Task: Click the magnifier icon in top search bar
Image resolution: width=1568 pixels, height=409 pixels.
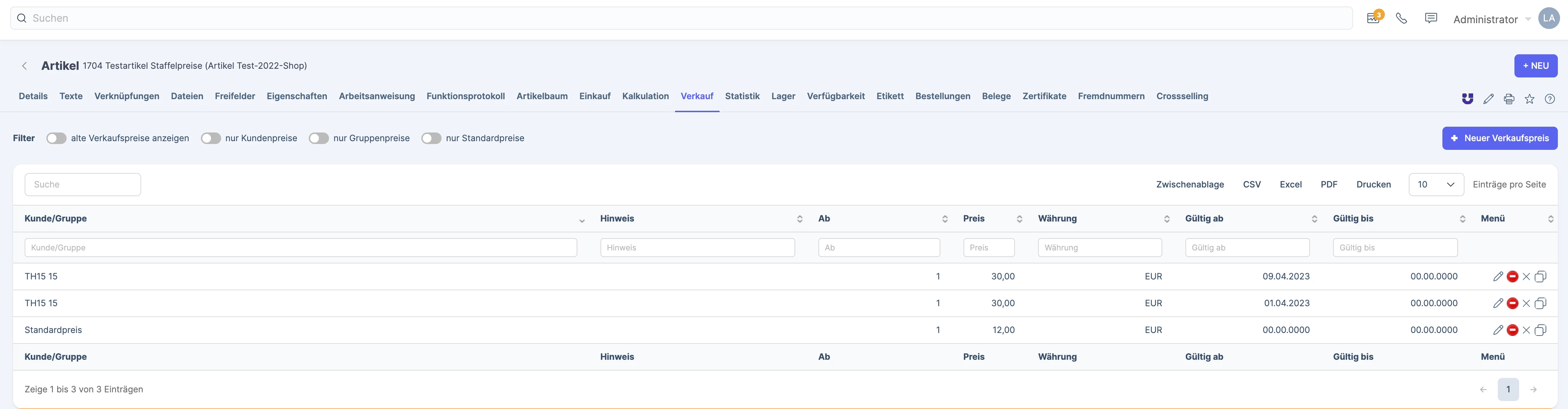Action: tap(21, 18)
